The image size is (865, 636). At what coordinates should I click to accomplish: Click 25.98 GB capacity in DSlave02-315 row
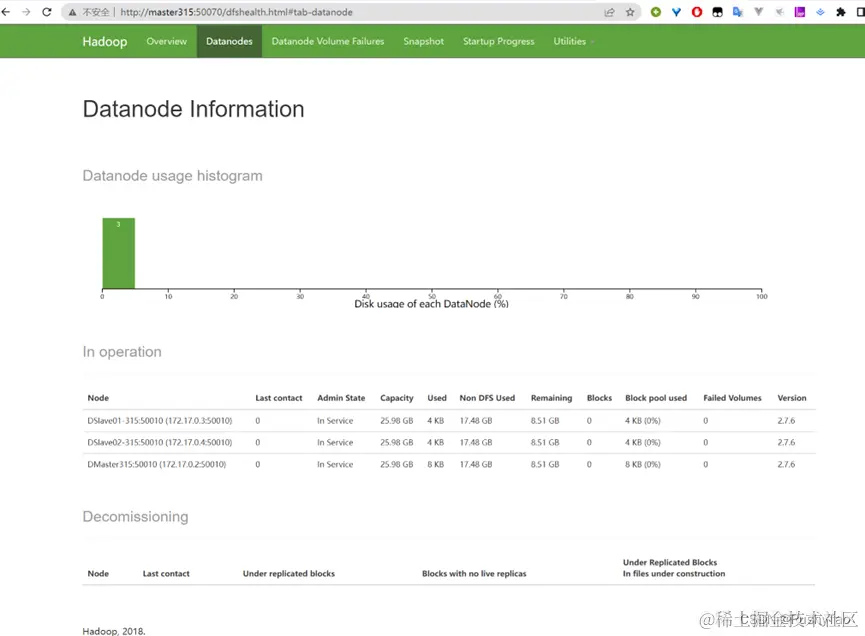[x=397, y=442]
